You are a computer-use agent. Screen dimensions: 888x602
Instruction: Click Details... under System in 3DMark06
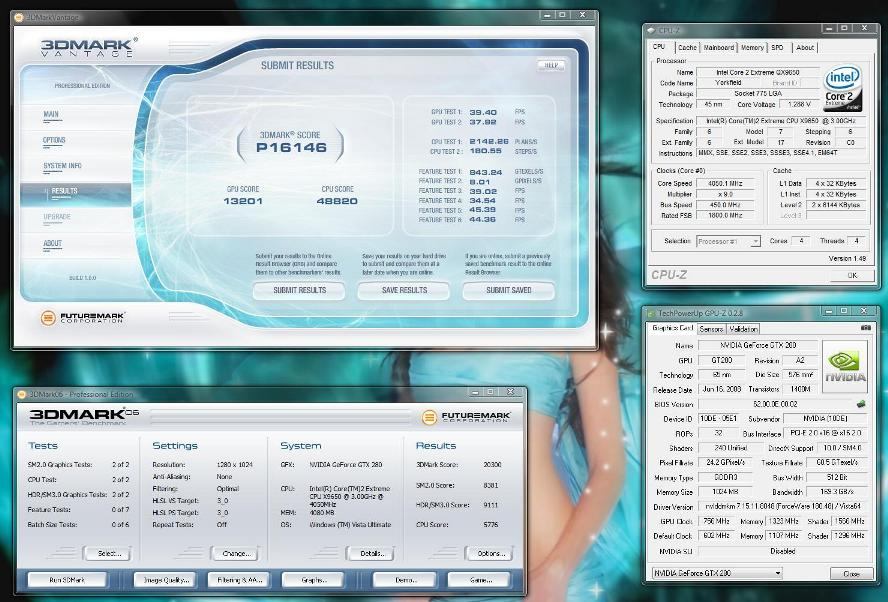click(x=372, y=553)
